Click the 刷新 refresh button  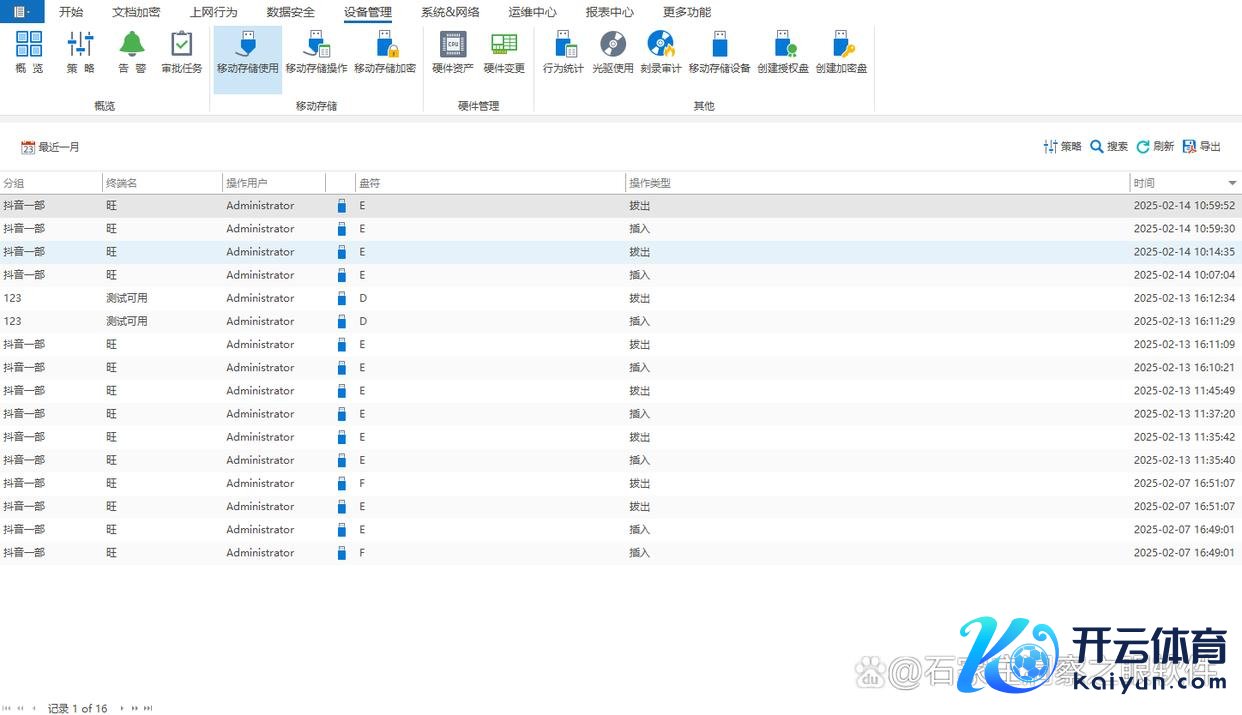tap(1155, 146)
